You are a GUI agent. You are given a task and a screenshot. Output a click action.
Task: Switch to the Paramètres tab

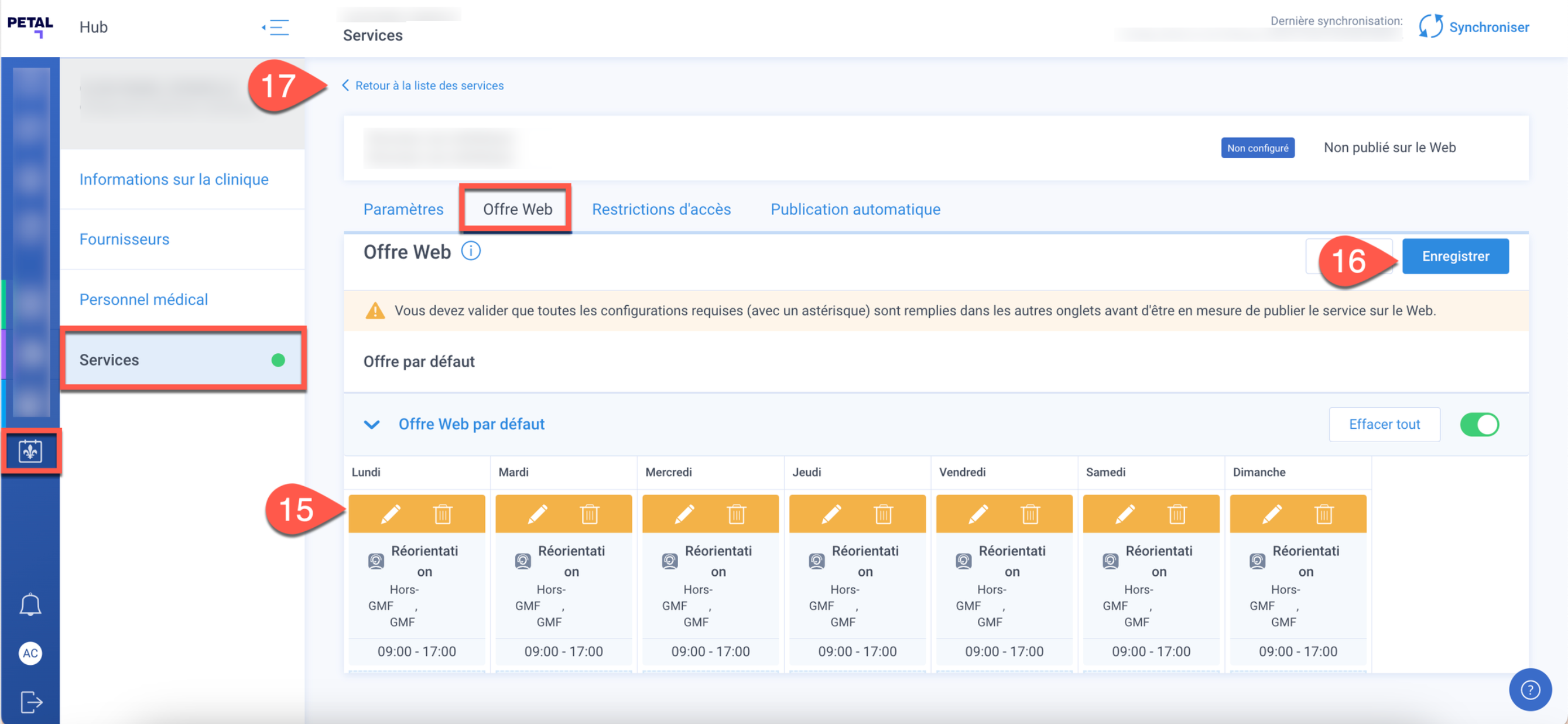403,209
